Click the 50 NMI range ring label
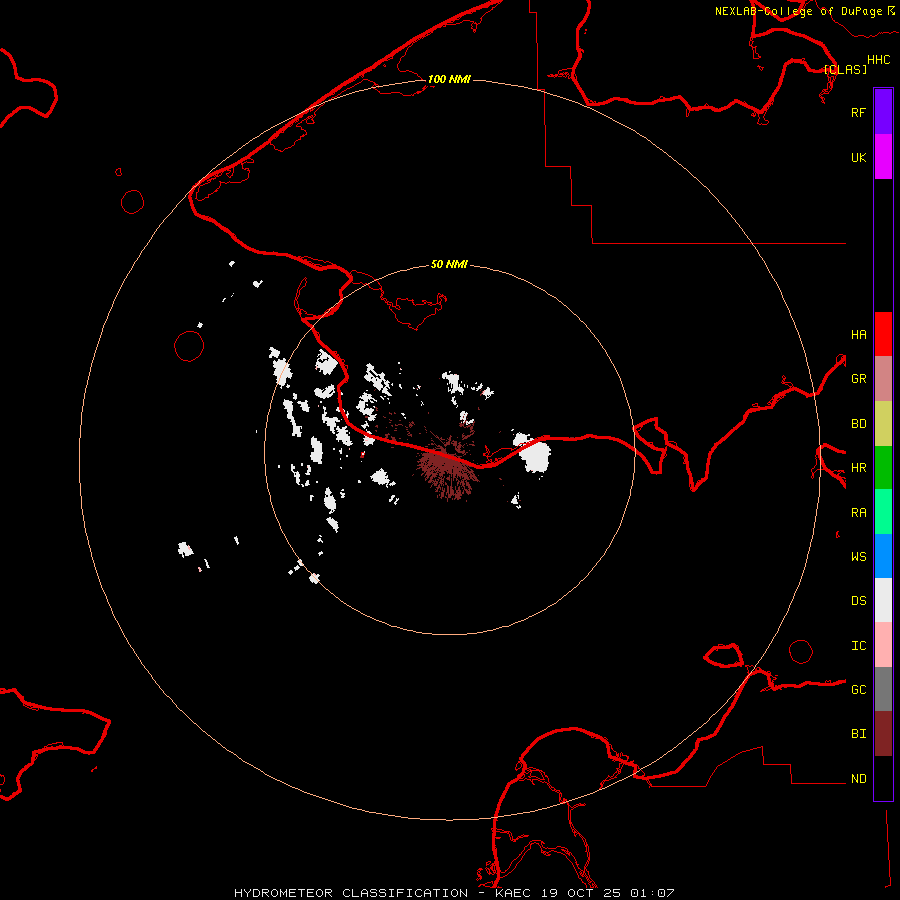Screen dimensions: 900x900 (x=449, y=264)
